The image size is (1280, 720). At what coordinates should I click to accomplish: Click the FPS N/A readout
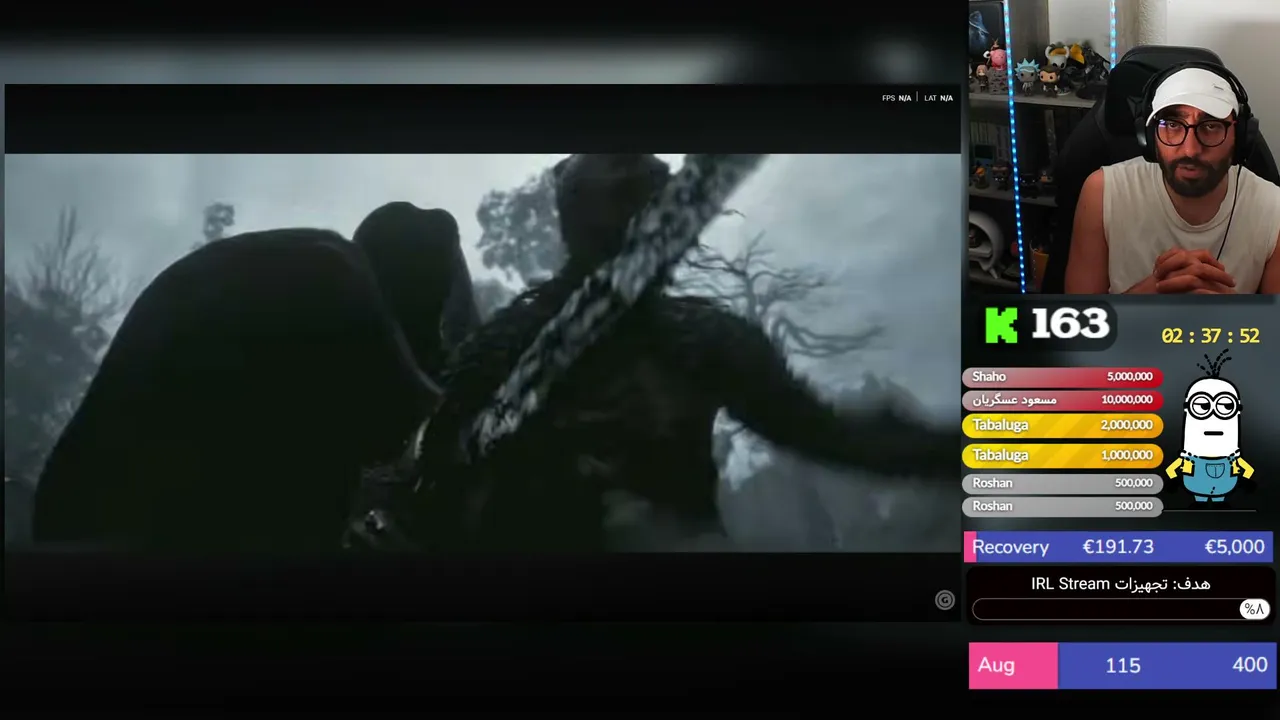coord(896,98)
